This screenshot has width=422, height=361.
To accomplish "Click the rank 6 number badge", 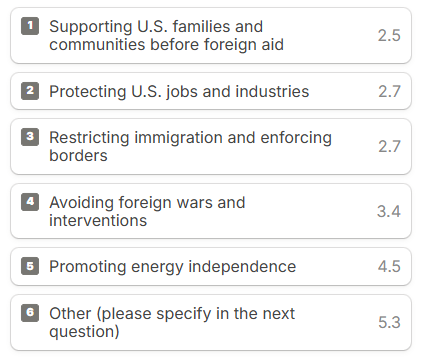I will point(30,313).
